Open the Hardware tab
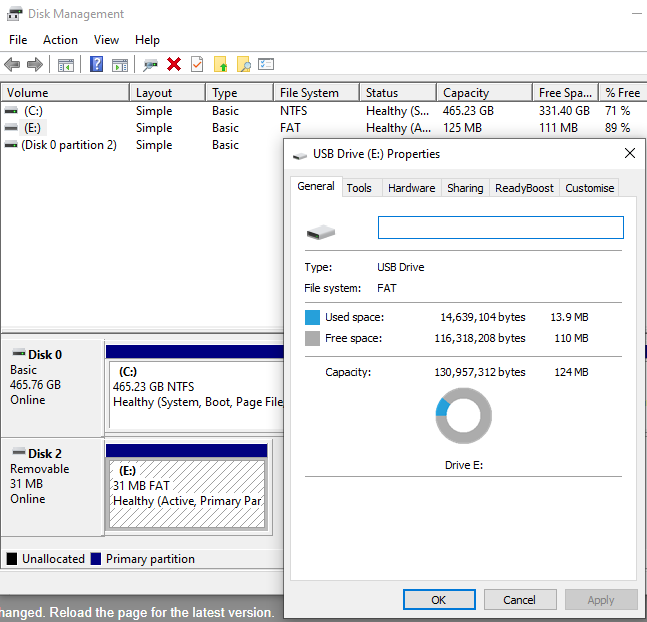This screenshot has width=647, height=622. click(411, 188)
